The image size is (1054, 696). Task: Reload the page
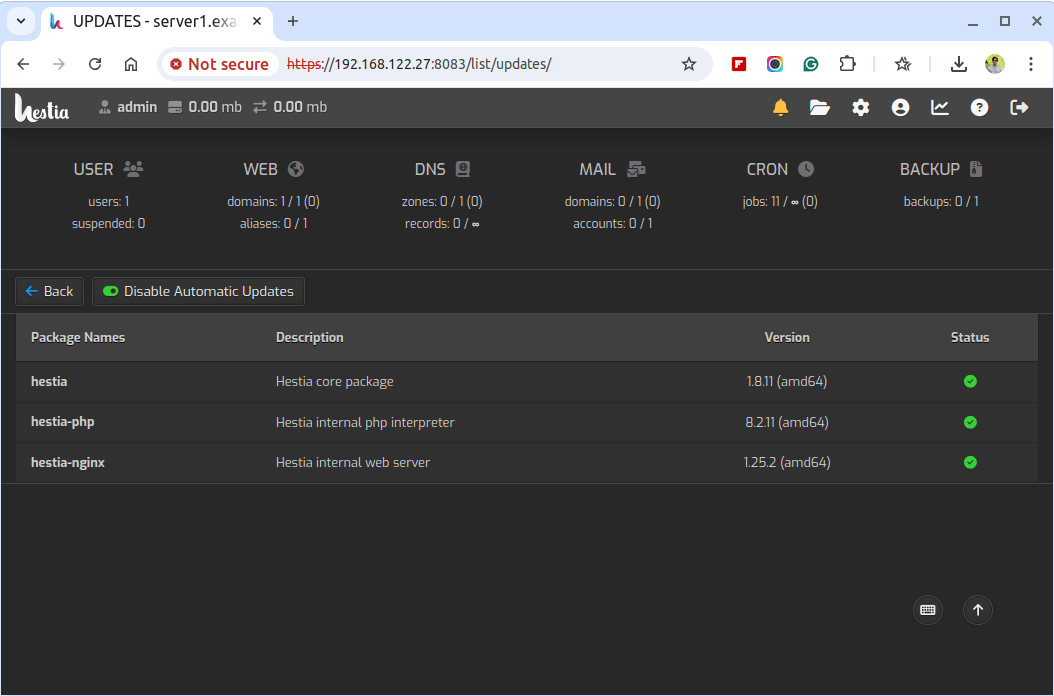[x=95, y=64]
